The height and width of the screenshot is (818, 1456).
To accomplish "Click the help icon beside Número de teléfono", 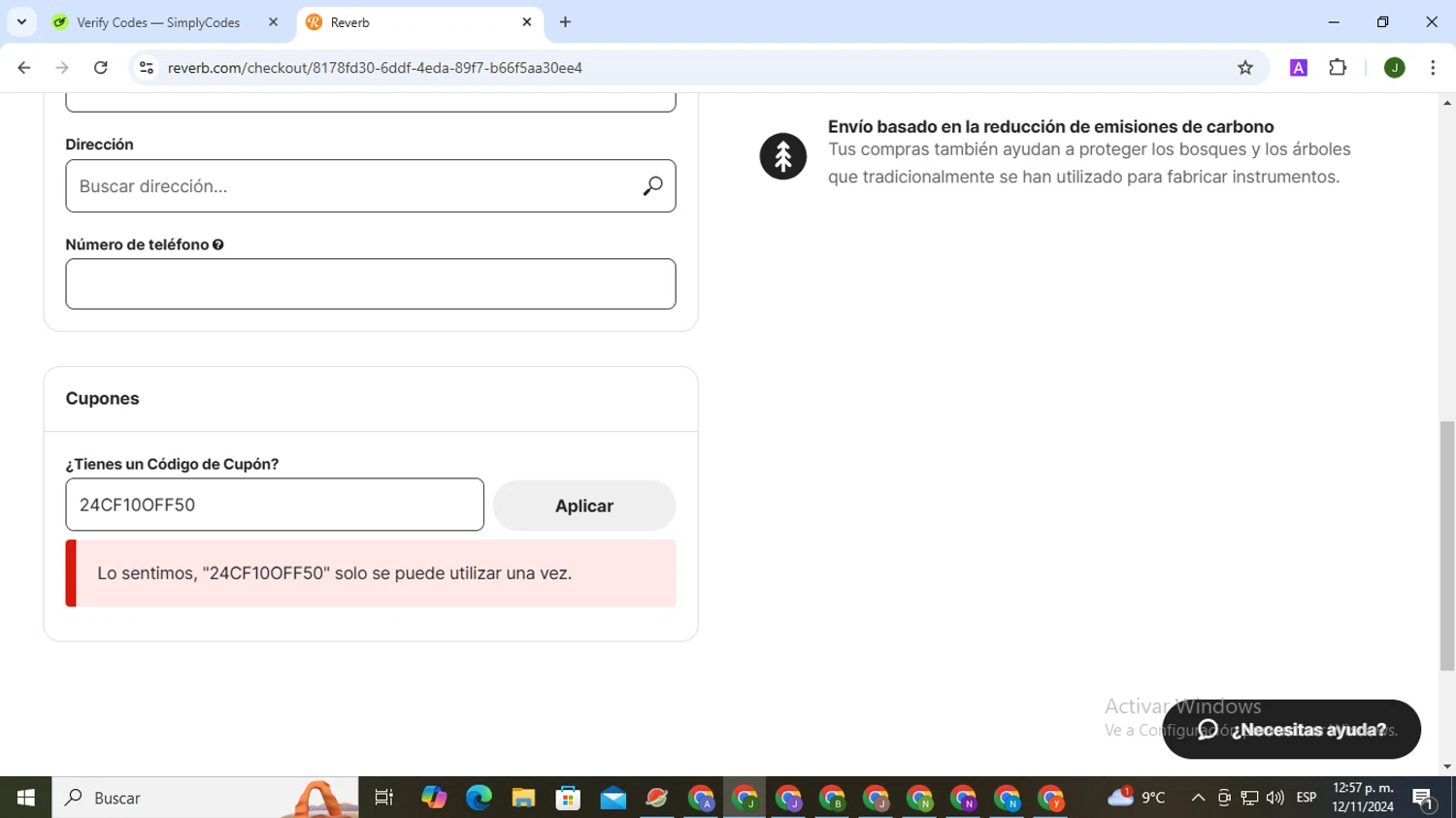I will pos(218,245).
